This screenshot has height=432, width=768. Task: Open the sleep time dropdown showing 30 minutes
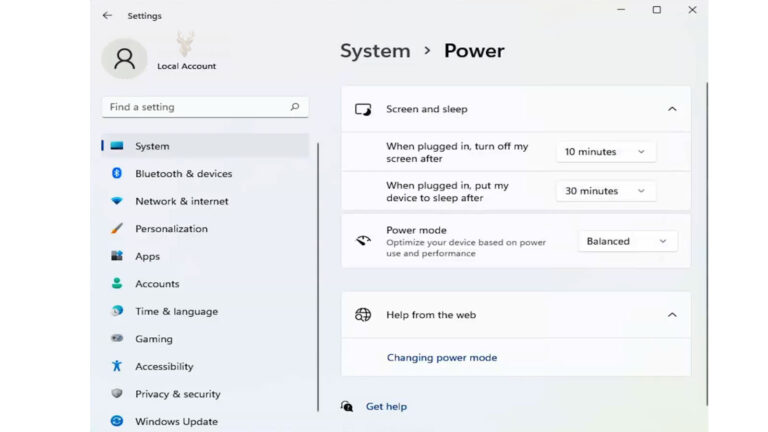pyautogui.click(x=605, y=191)
